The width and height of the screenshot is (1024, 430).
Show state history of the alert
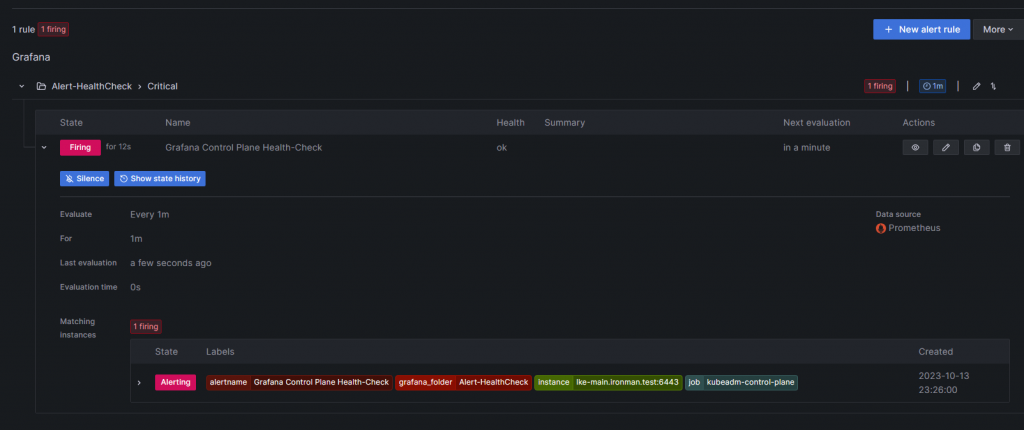[160, 178]
